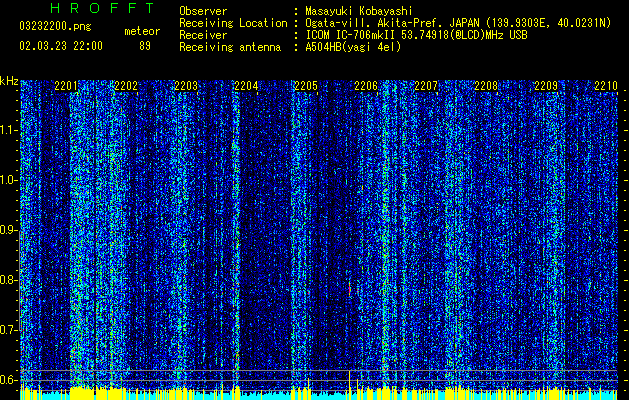This screenshot has width=629, height=400.
Task: Click the 0.9 kHz axis tick label
Action: point(8,230)
